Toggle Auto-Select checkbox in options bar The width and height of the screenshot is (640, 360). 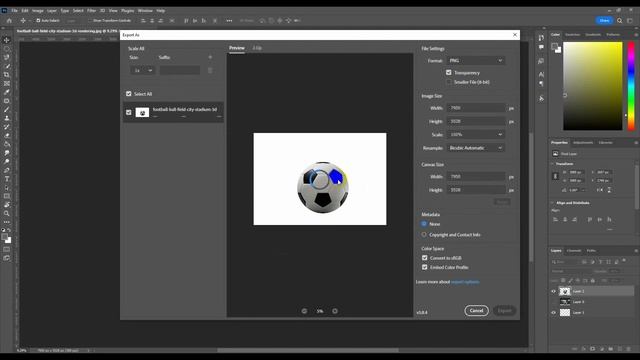point(38,20)
